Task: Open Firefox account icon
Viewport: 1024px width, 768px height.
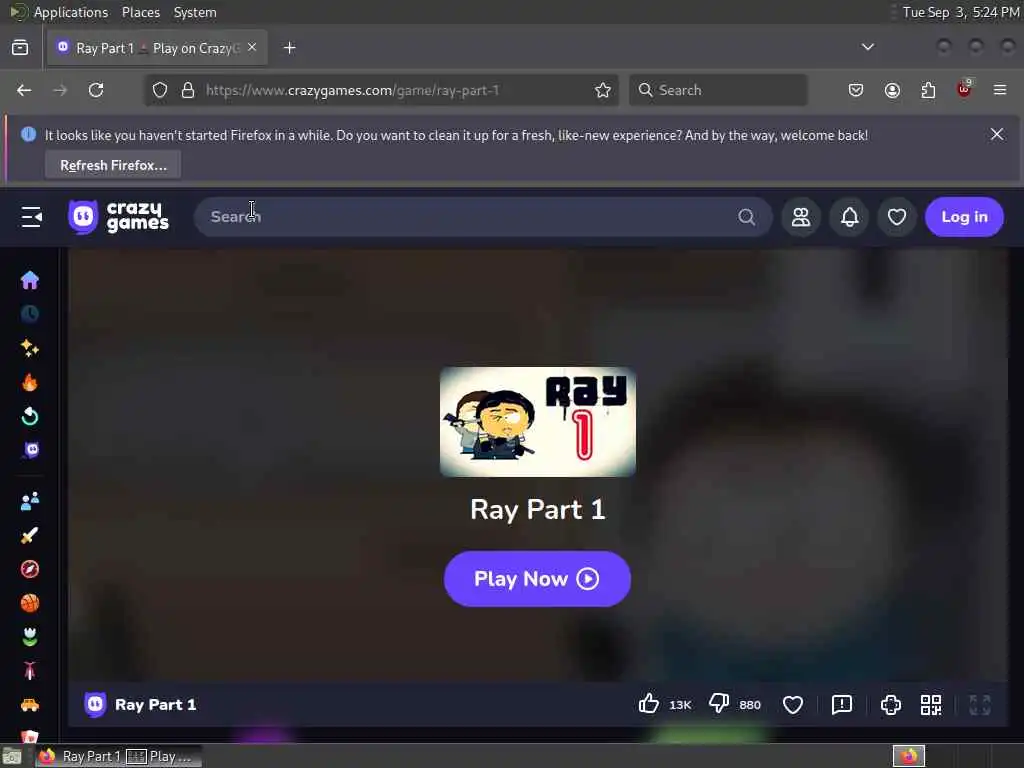Action: 892,90
